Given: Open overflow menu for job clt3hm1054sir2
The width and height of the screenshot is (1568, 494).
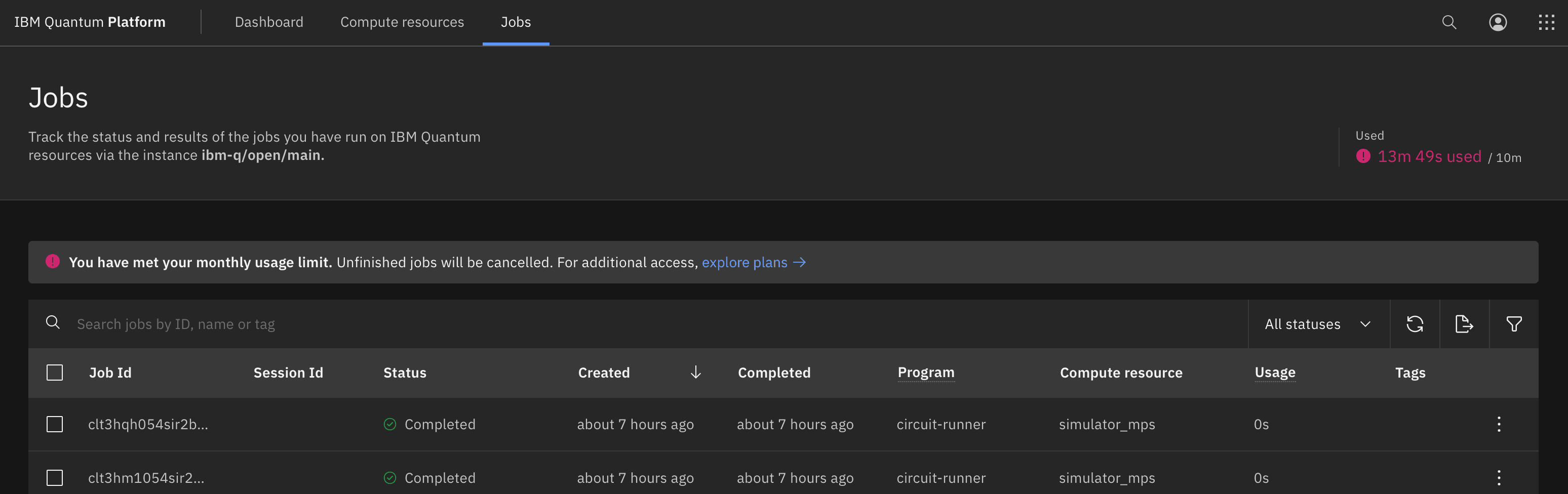Looking at the screenshot, I should (x=1499, y=478).
